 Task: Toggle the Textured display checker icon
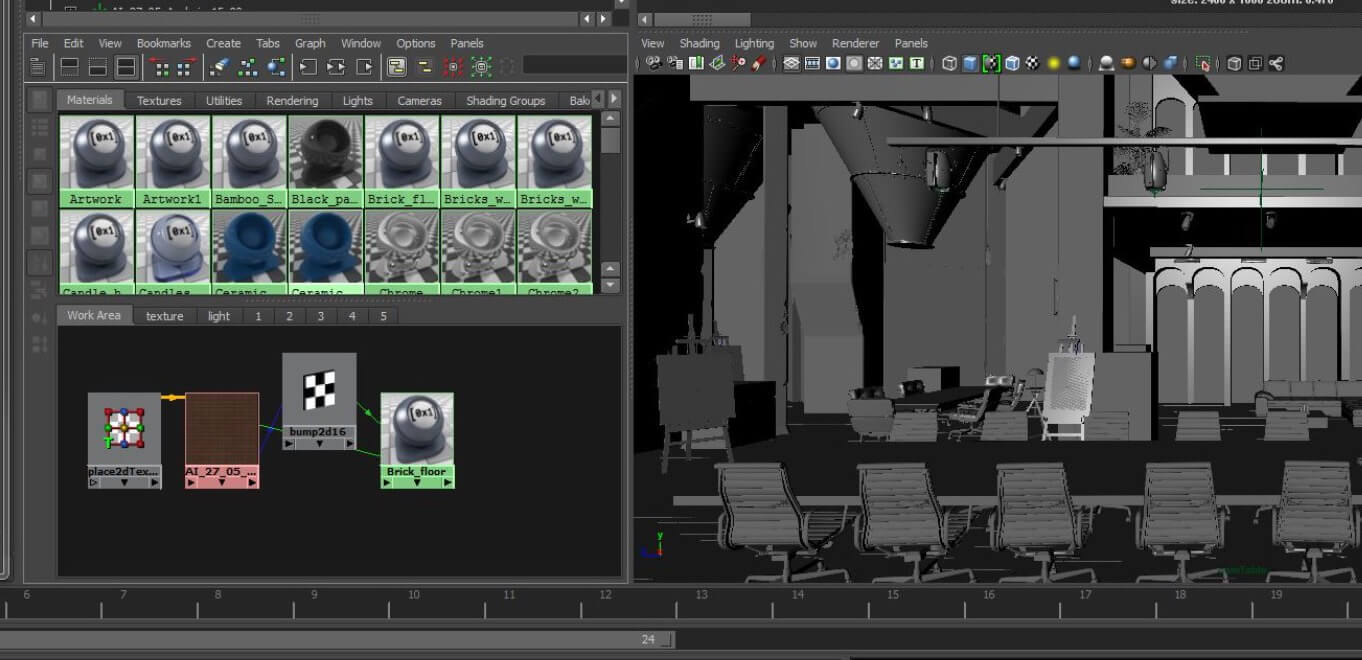click(x=1032, y=64)
